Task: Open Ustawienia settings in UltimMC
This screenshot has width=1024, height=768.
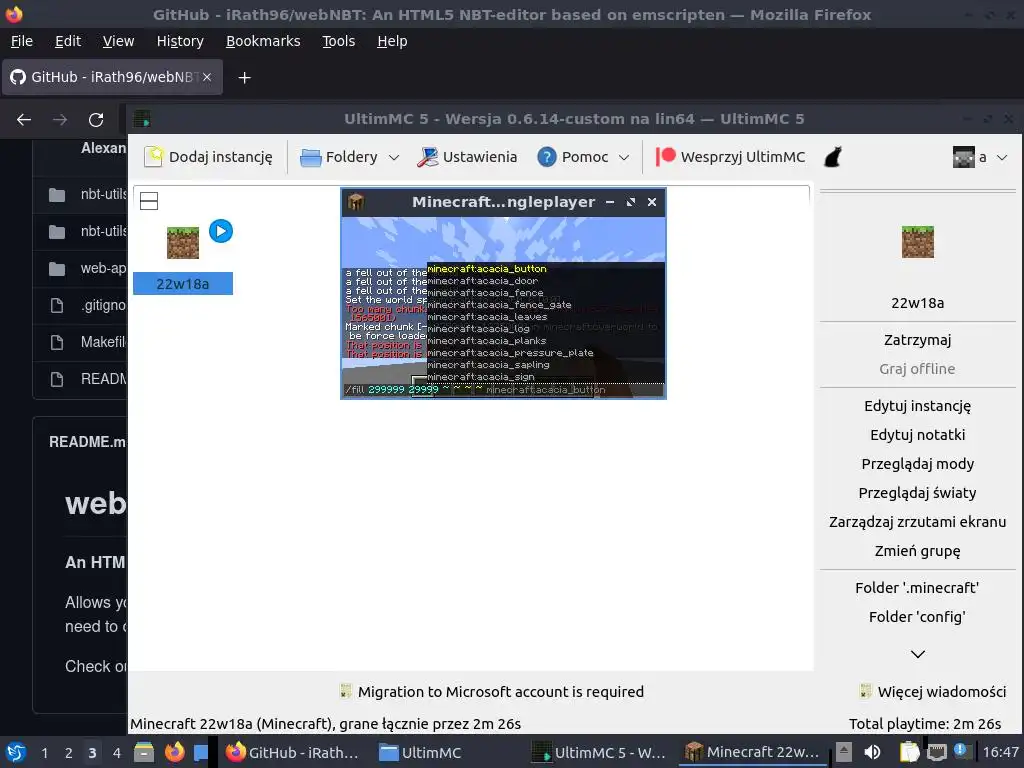Action: tap(467, 157)
